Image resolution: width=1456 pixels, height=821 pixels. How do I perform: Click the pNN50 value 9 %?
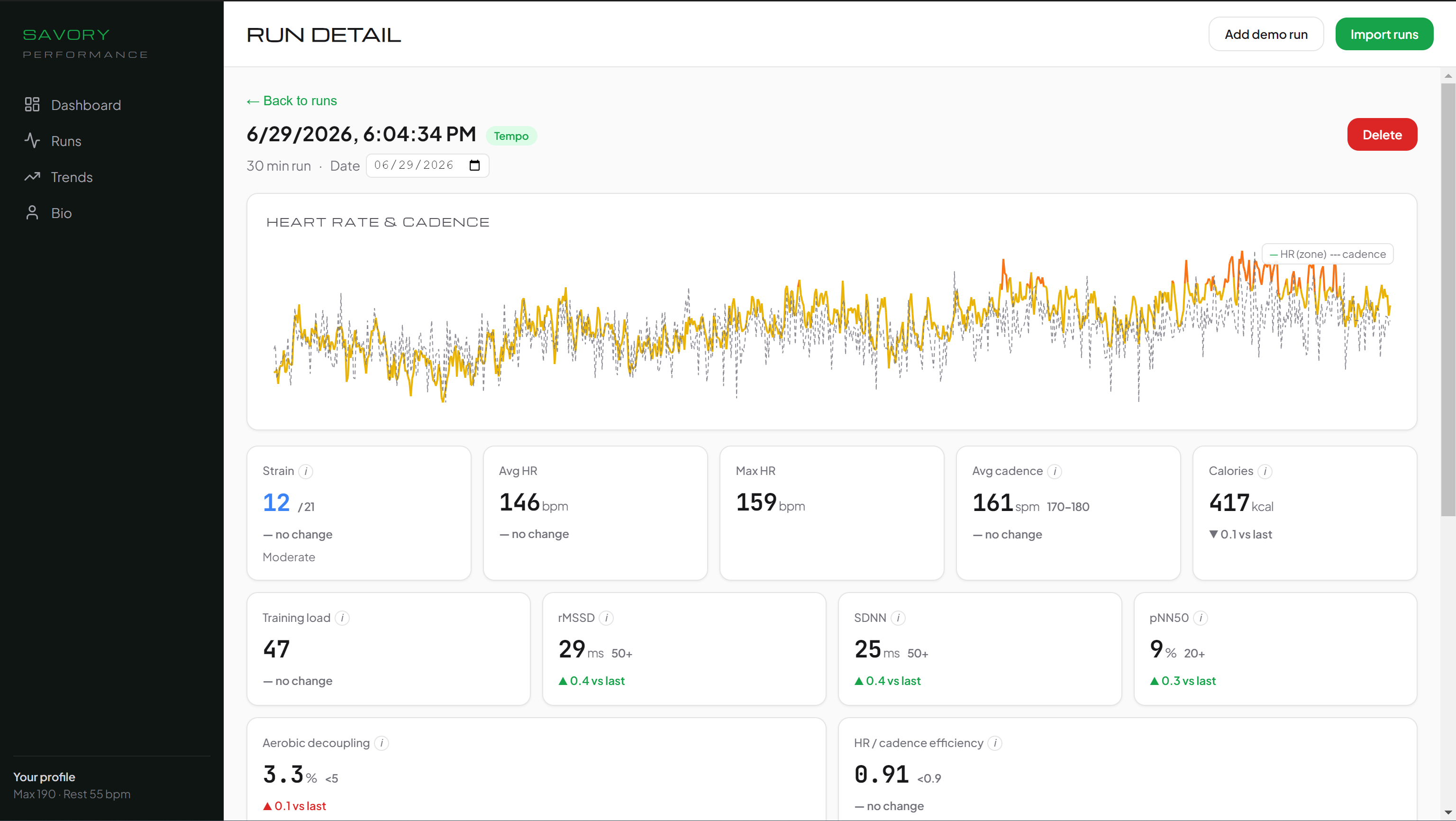pyautogui.click(x=1163, y=649)
